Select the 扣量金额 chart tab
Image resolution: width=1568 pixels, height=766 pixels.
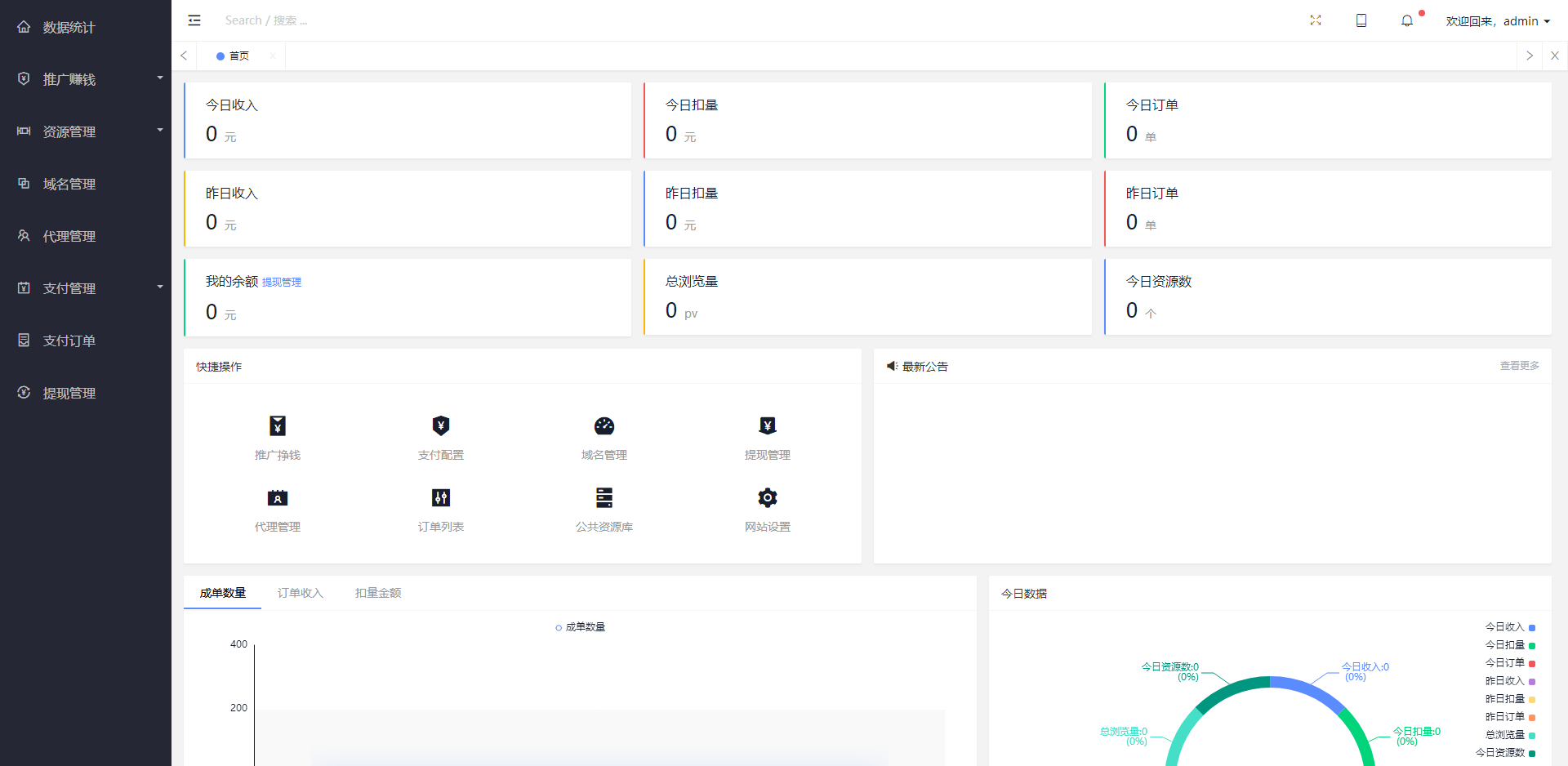pos(378,593)
